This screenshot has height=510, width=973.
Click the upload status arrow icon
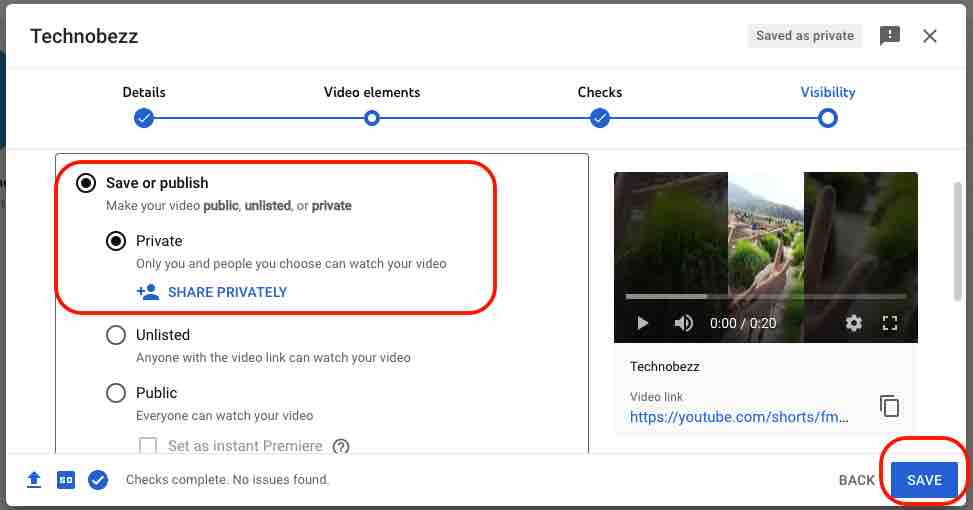click(x=34, y=480)
